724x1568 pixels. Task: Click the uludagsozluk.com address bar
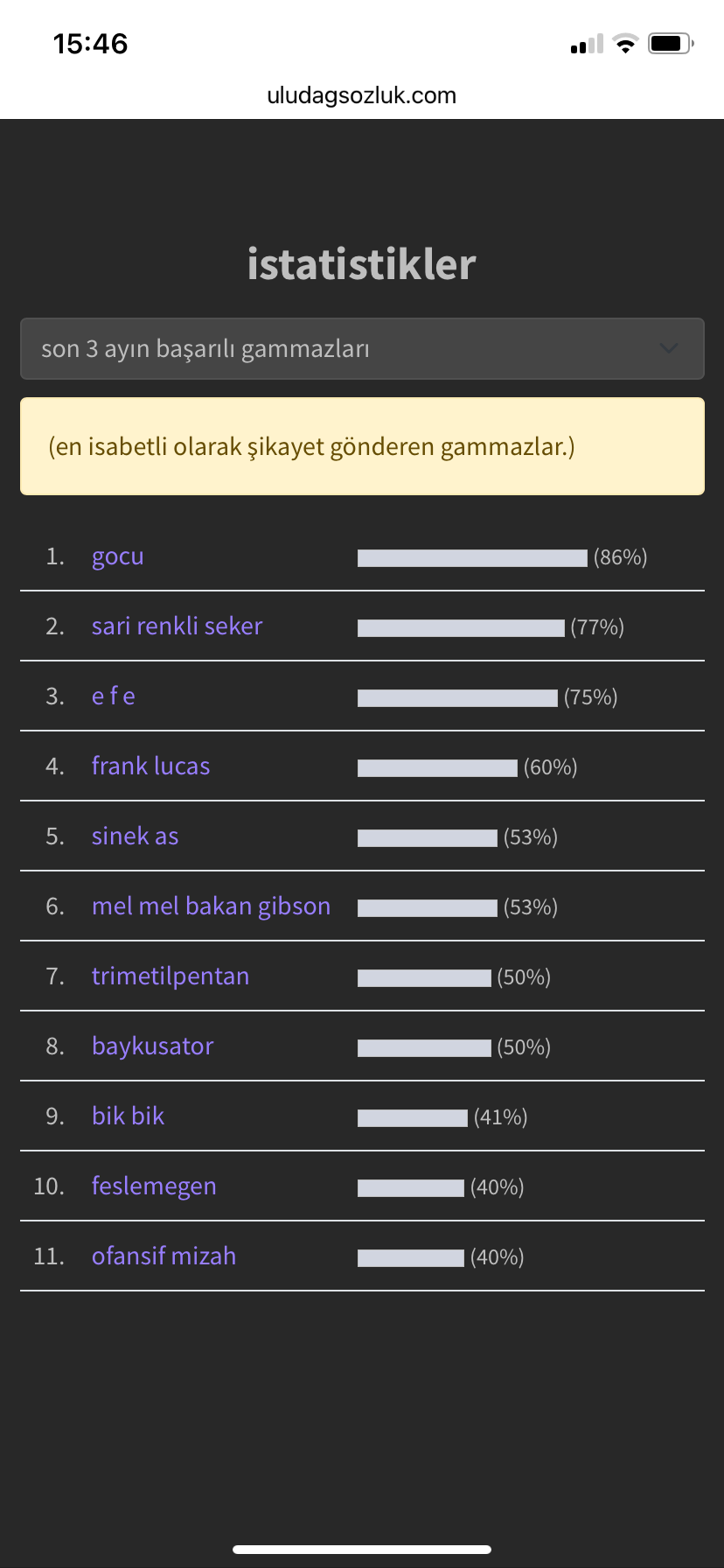pyautogui.click(x=361, y=95)
